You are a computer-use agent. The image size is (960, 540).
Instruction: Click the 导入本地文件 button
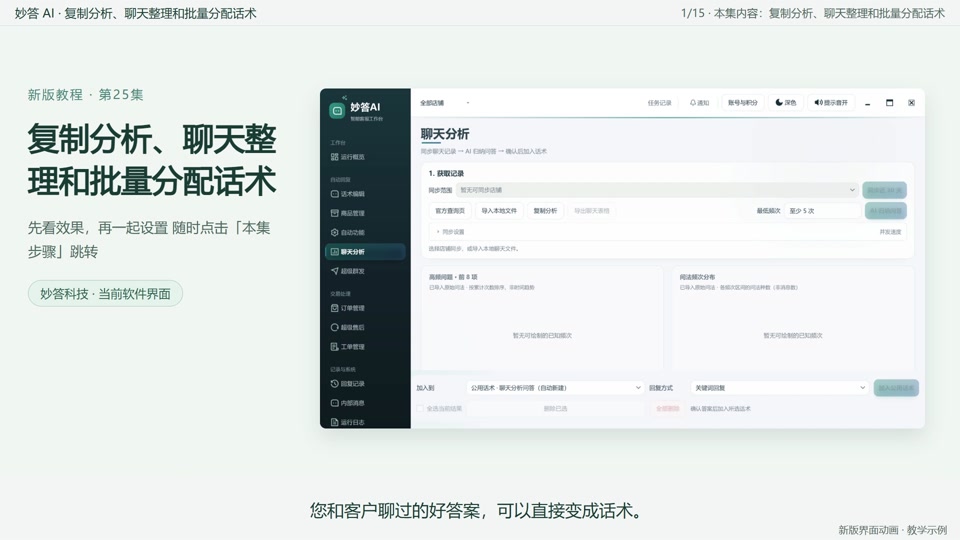tap(499, 211)
